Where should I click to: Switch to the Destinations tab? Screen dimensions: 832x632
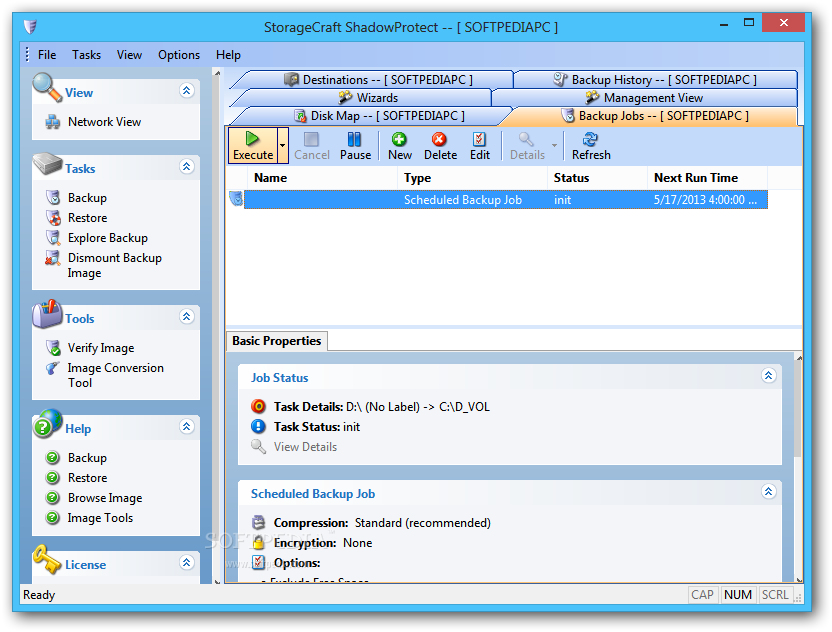(378, 80)
